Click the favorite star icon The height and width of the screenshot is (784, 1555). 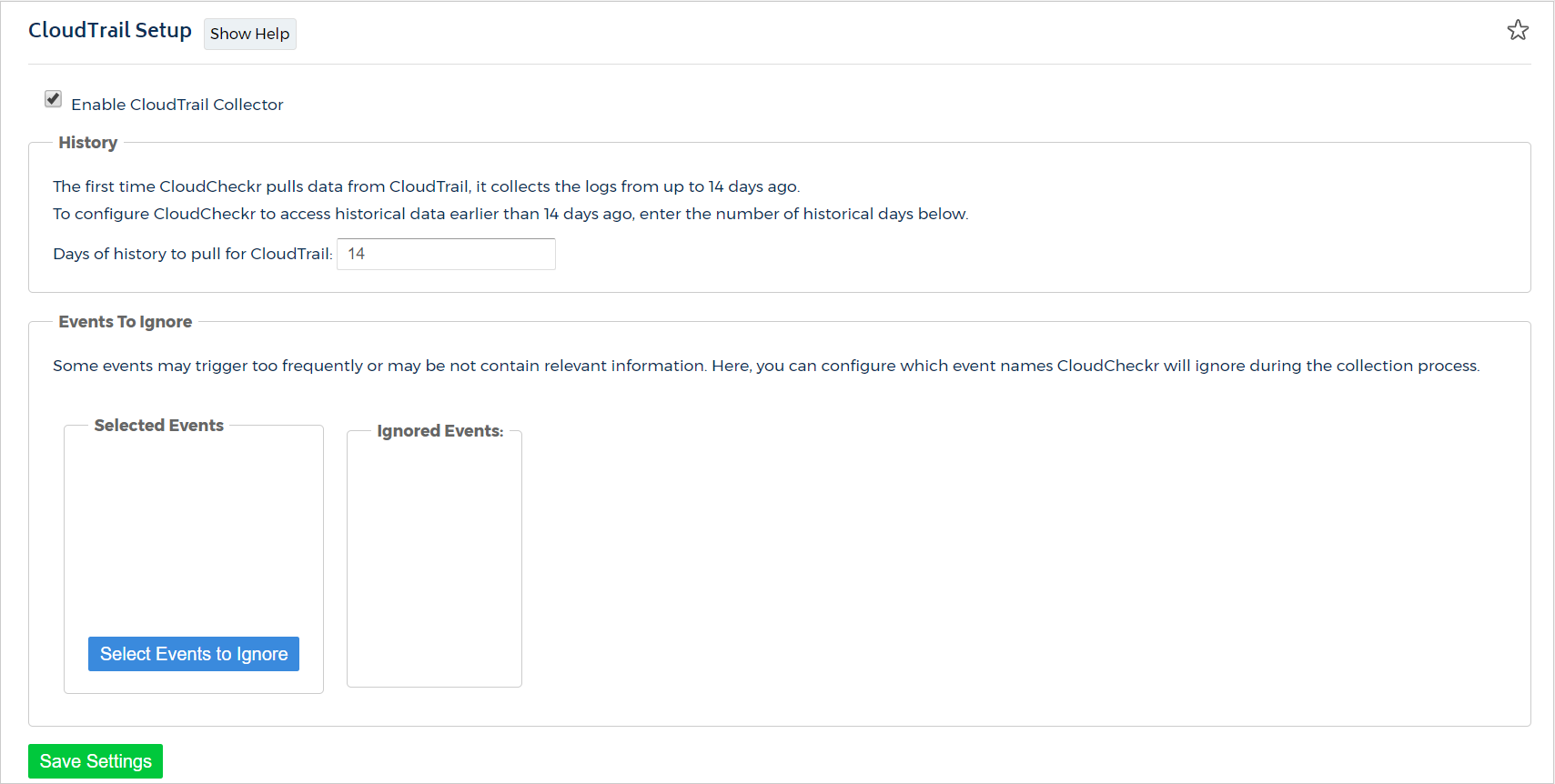[1518, 30]
